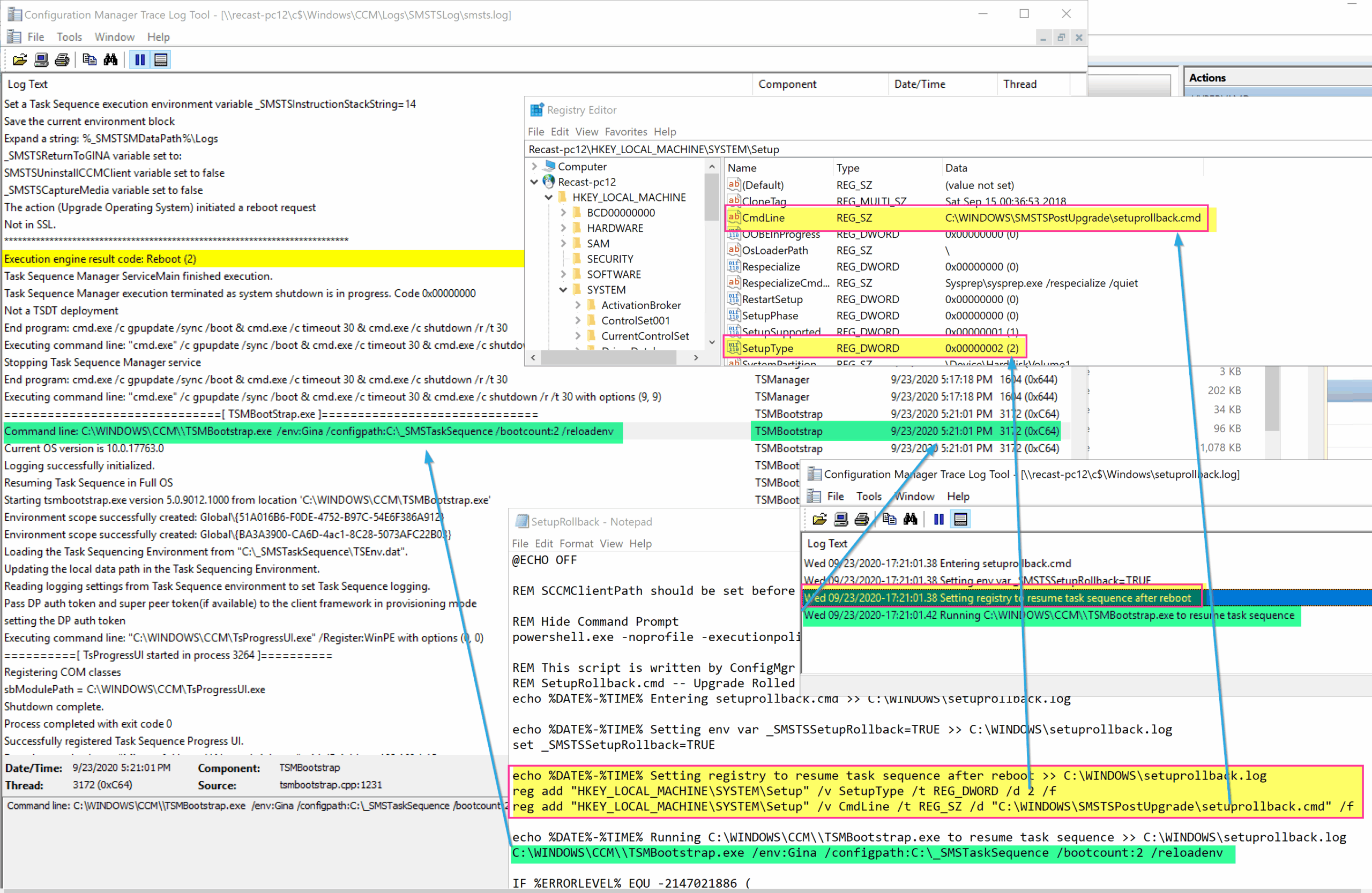Expand the SOFTWARE registry key
The image size is (1372, 893).
563,274
